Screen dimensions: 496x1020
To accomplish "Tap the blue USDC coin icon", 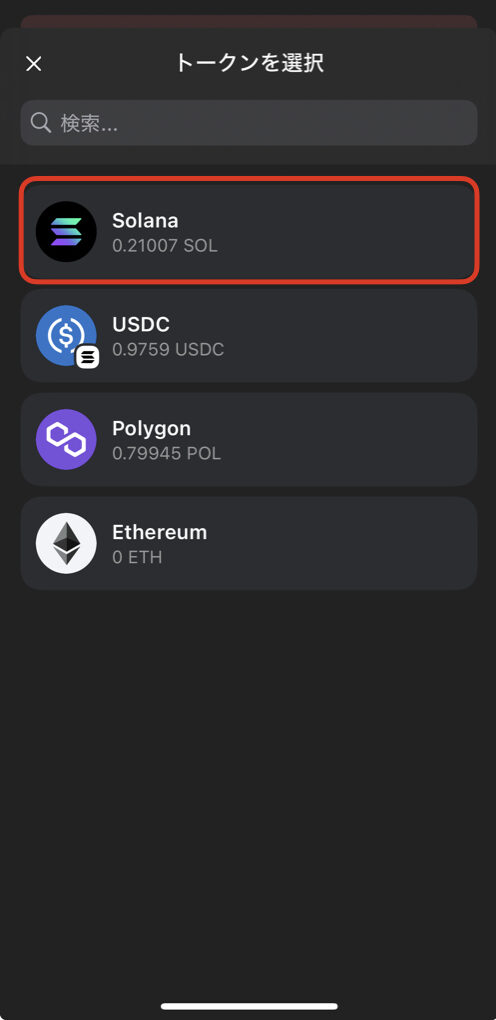I will click(x=66, y=336).
